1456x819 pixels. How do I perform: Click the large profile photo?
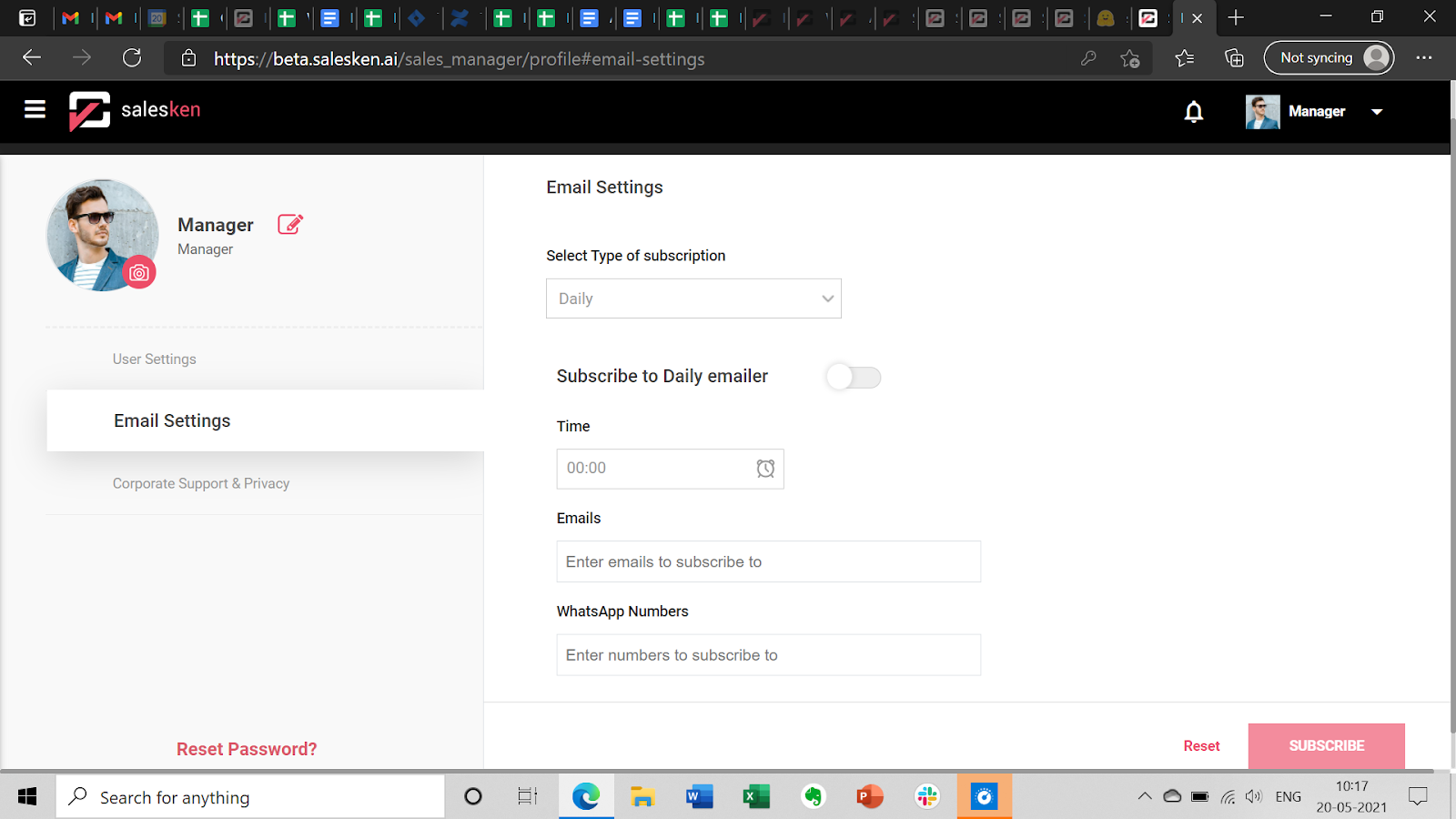coord(103,235)
